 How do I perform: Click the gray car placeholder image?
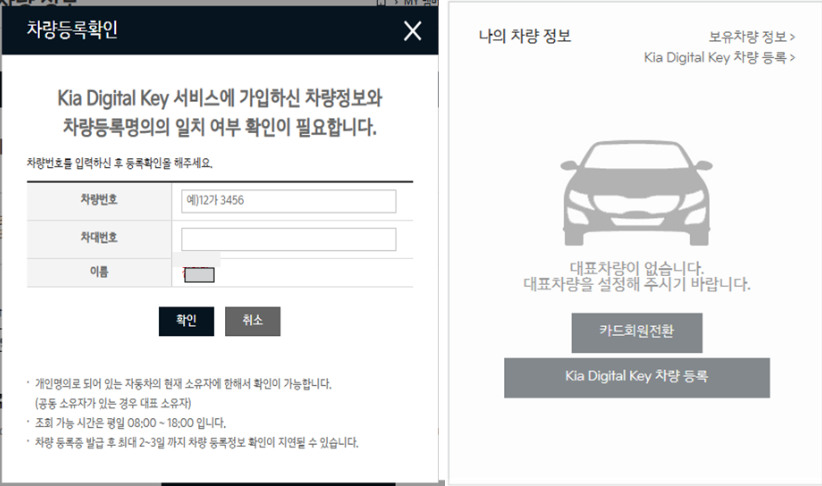coord(636,193)
